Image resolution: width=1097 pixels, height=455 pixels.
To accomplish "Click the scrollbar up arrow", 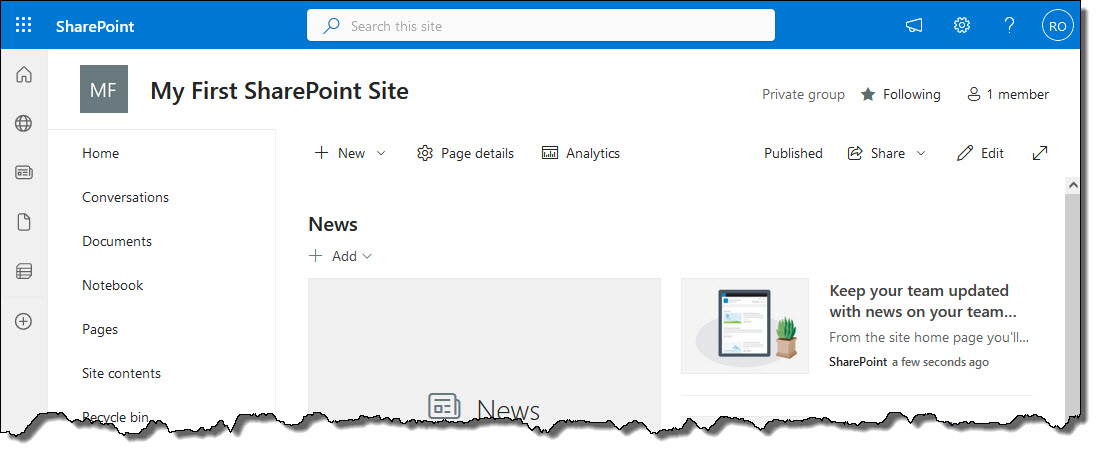I will 1072,185.
